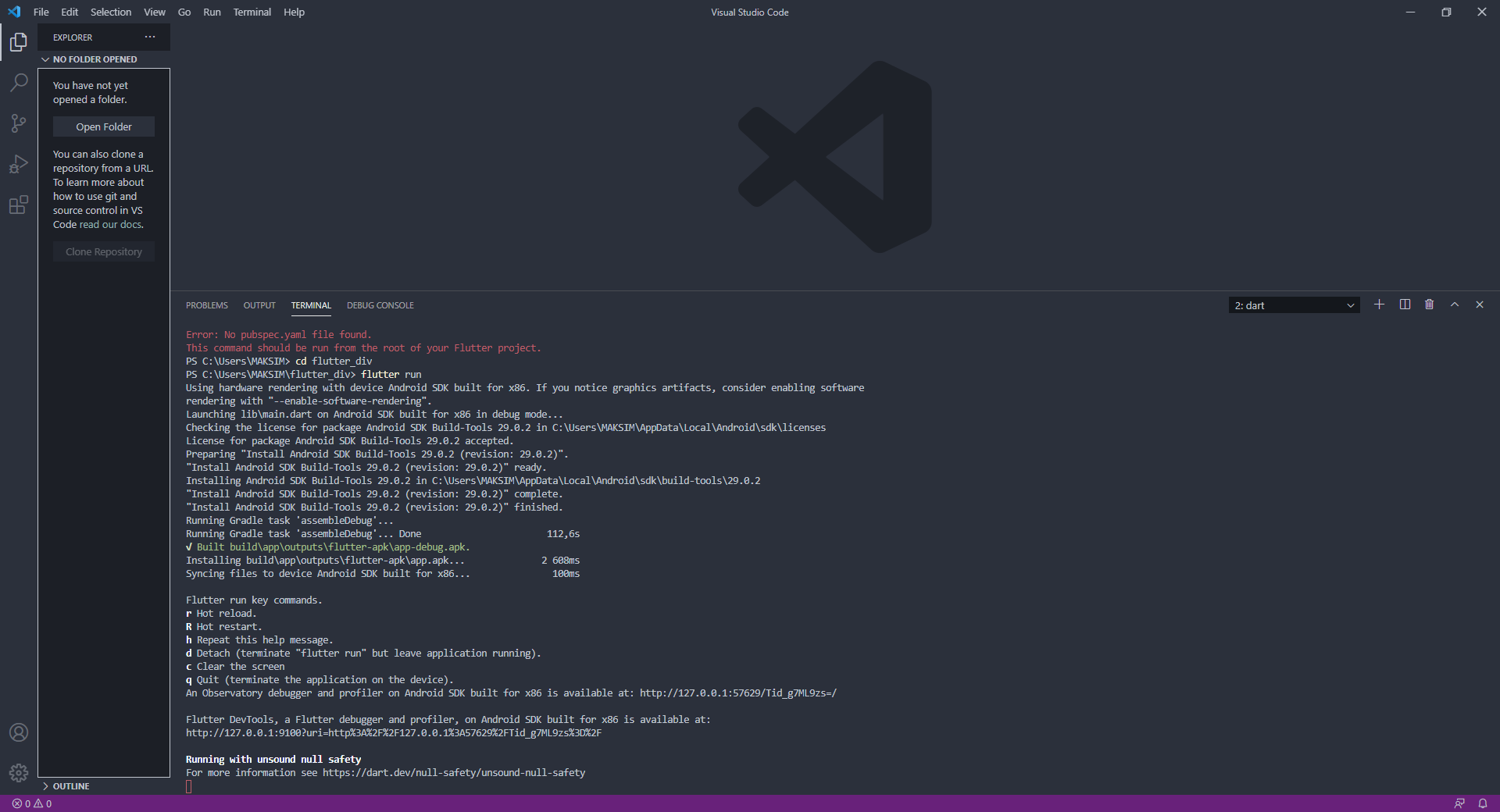Open notifications bell in status bar
Image resolution: width=1500 pixels, height=812 pixels.
pyautogui.click(x=1483, y=803)
